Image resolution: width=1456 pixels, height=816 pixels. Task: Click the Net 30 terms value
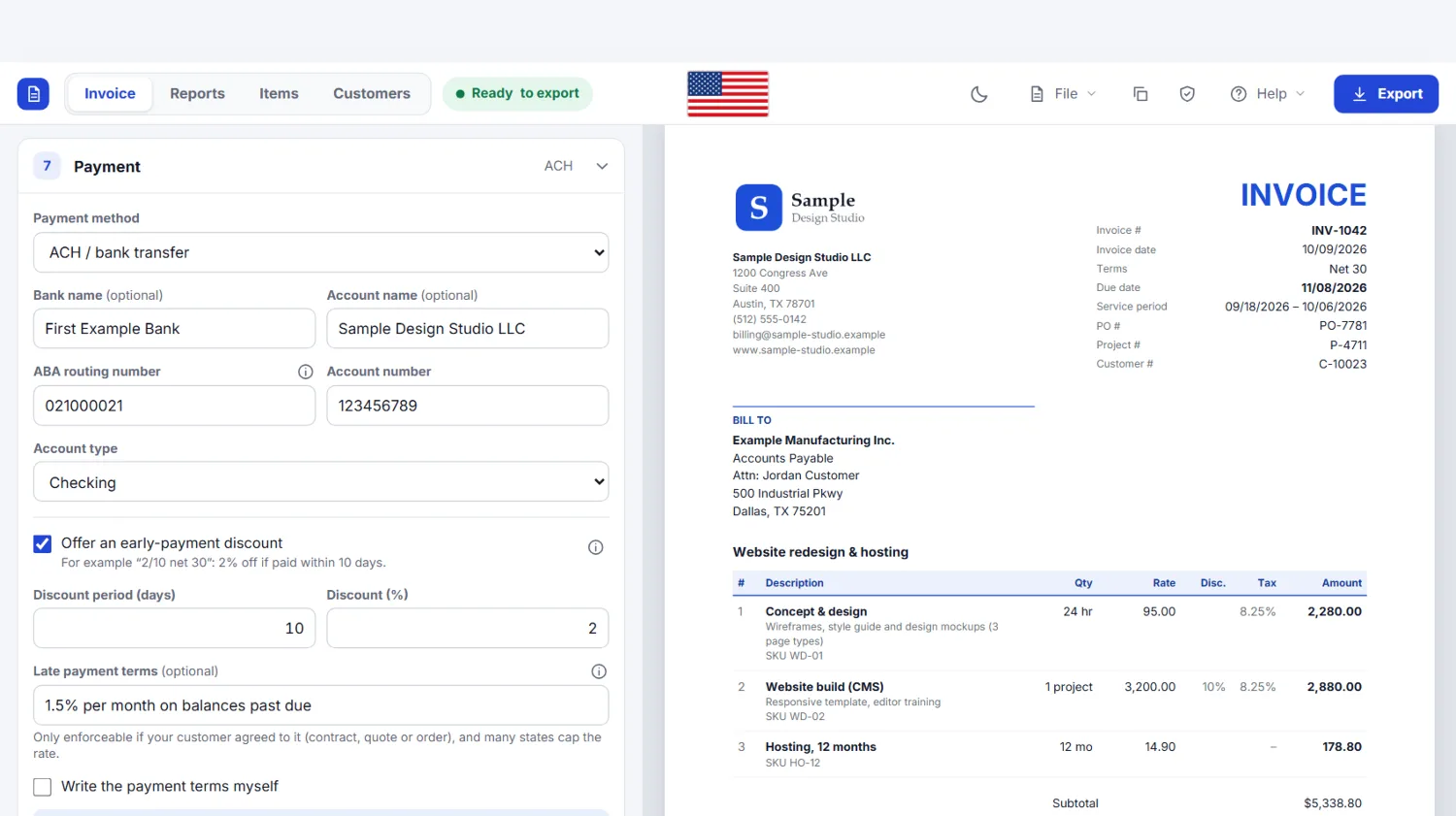[1347, 270]
